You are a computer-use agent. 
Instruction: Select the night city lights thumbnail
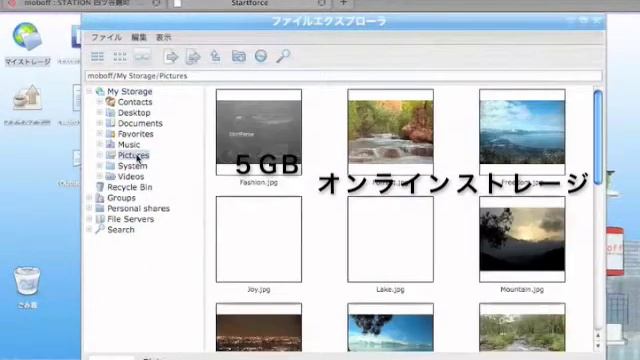[259, 327]
